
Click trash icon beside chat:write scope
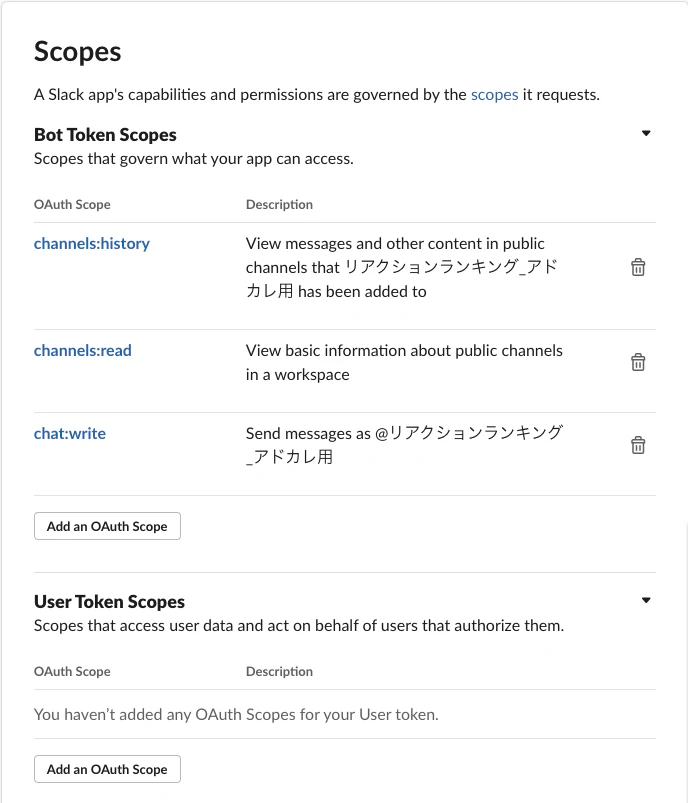pyautogui.click(x=638, y=445)
